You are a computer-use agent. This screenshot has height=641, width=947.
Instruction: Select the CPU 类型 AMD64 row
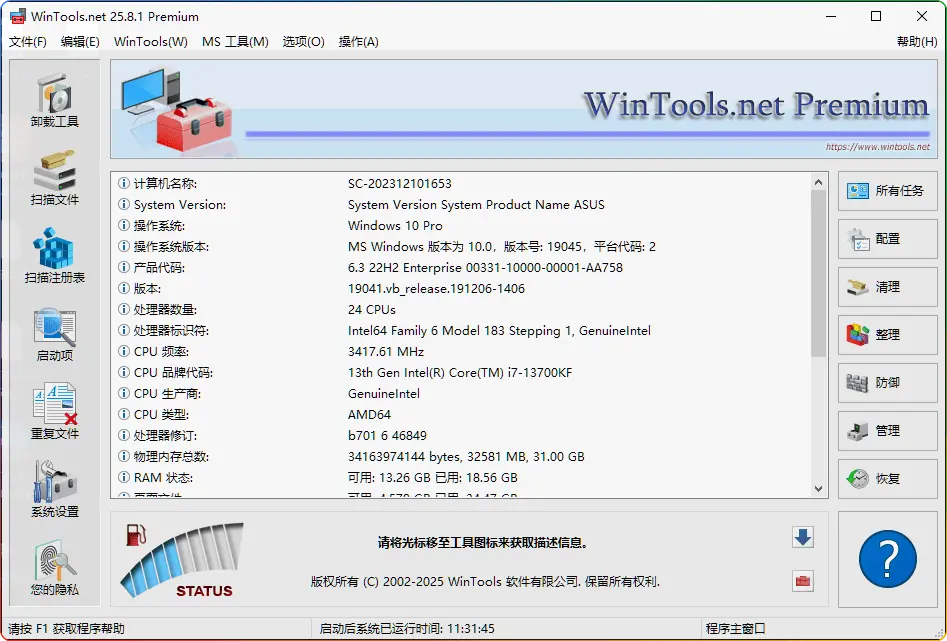(x=461, y=415)
